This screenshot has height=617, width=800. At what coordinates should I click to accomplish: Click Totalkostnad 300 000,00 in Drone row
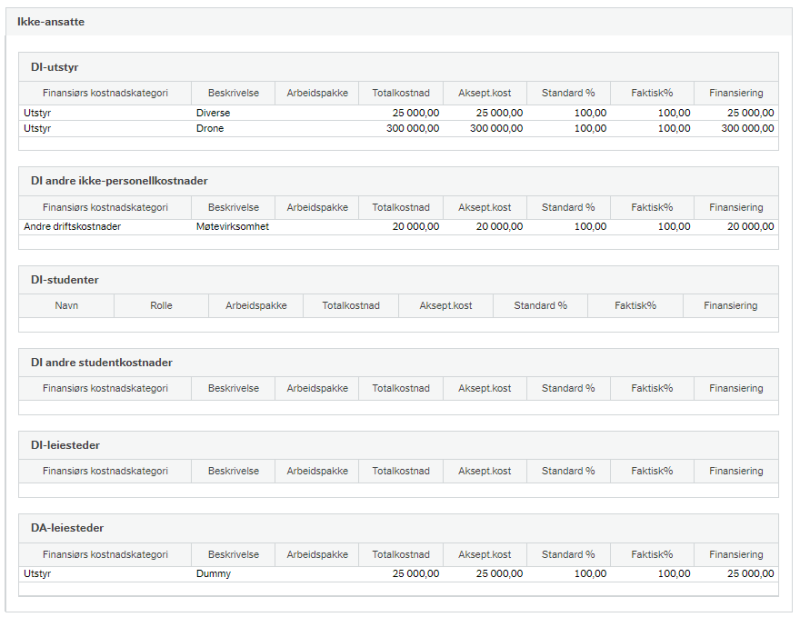(x=413, y=128)
